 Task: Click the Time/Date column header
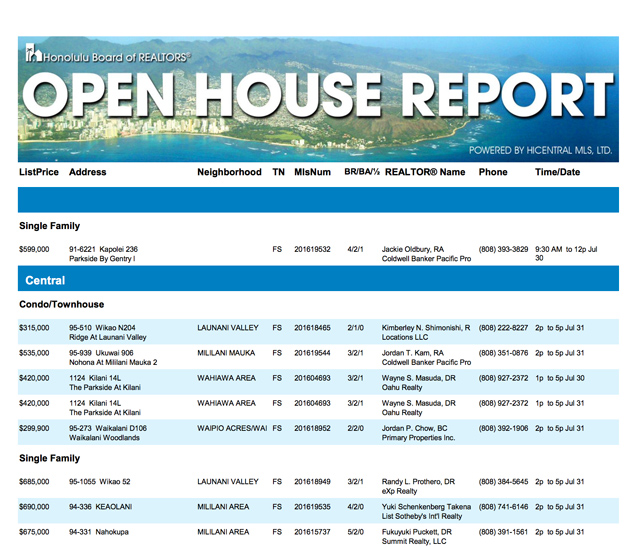558,172
